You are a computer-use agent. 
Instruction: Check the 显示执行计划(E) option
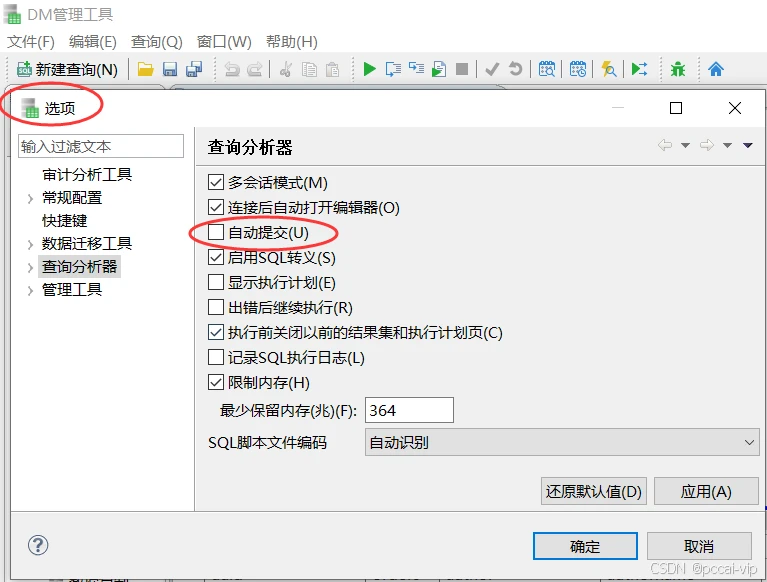point(216,283)
